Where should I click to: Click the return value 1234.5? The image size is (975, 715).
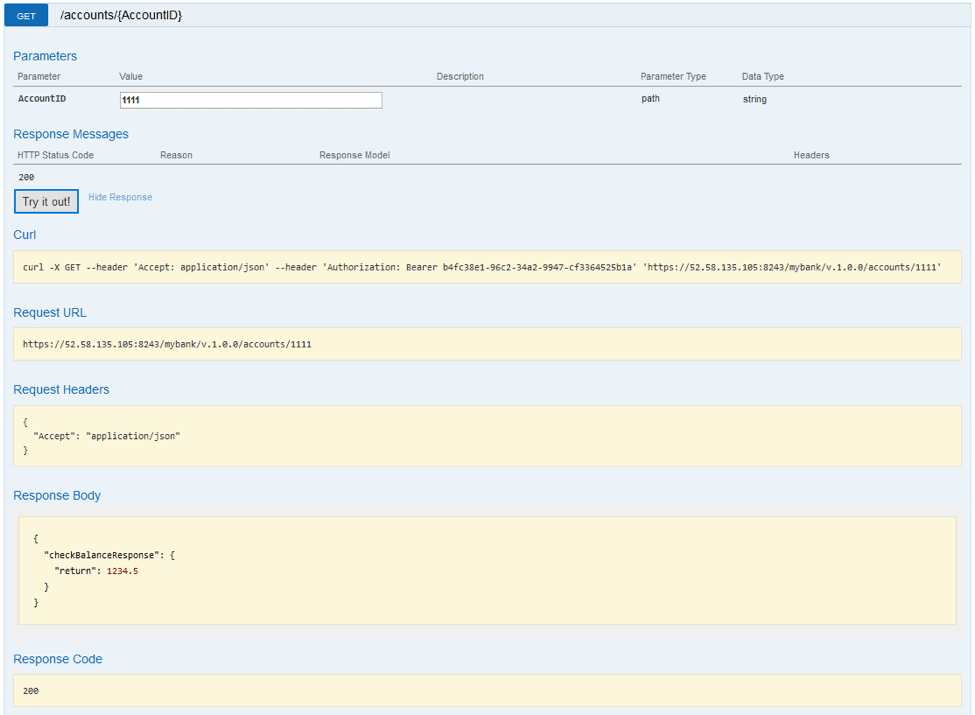point(122,571)
